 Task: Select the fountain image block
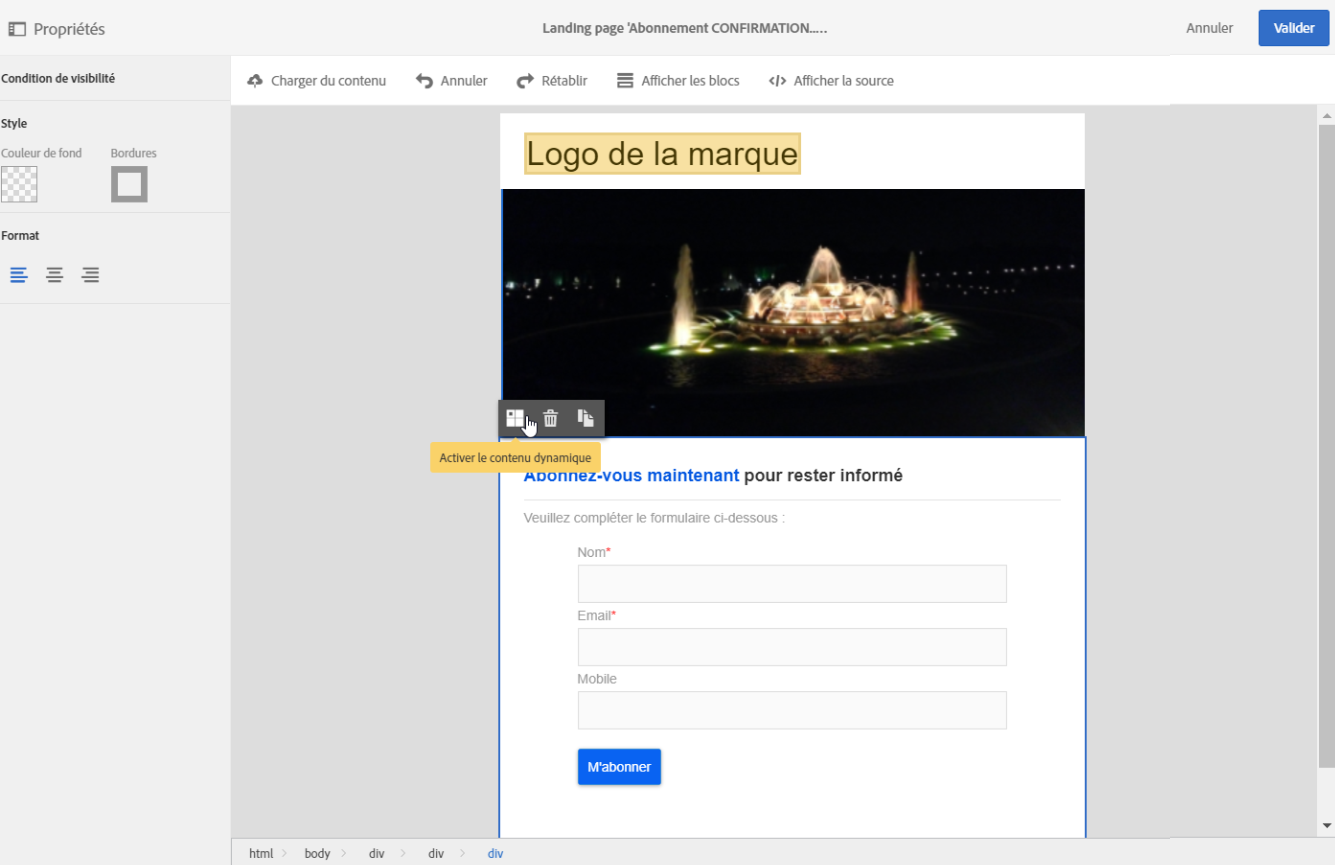point(792,312)
